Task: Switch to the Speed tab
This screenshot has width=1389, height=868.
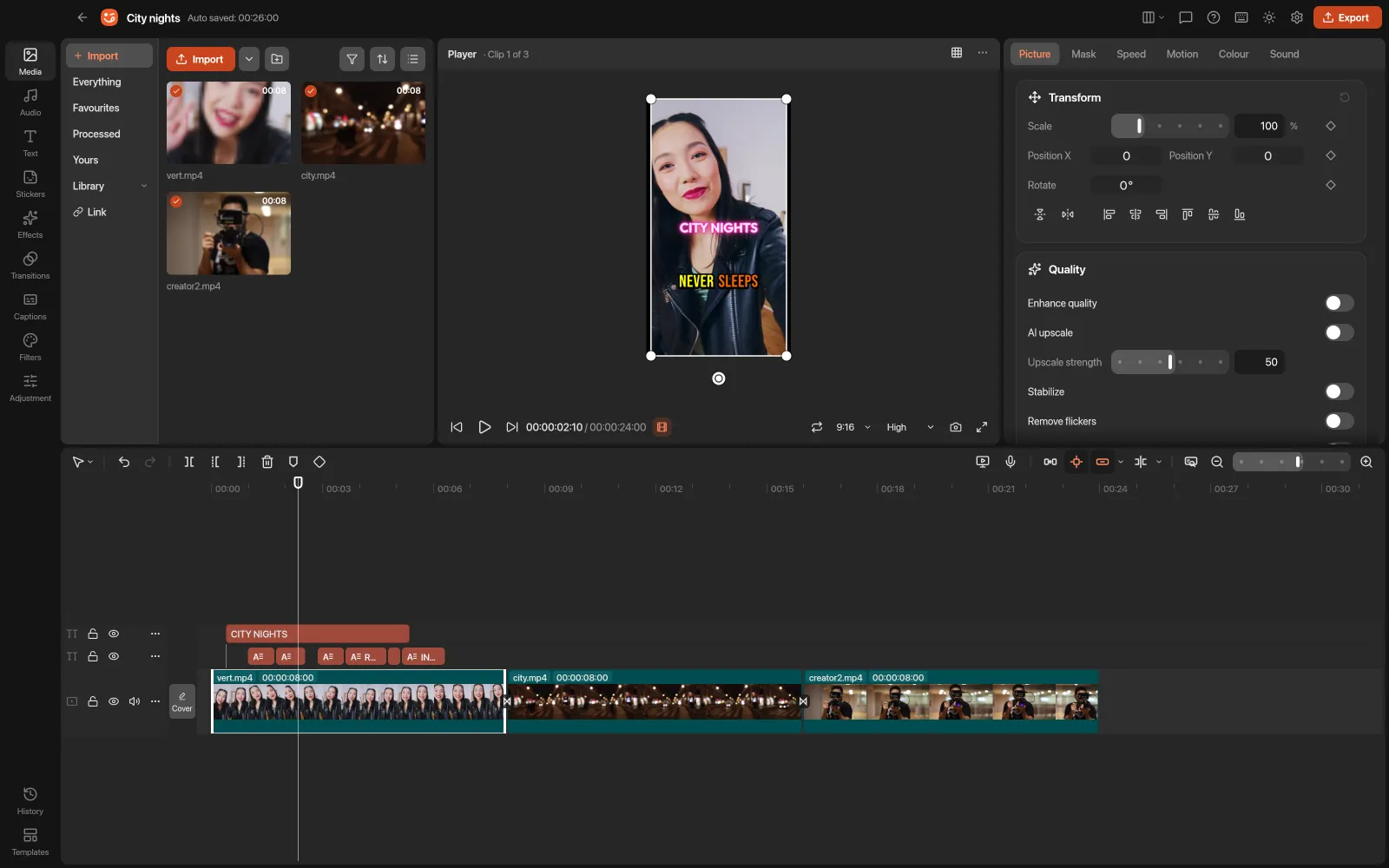Action: (1131, 54)
